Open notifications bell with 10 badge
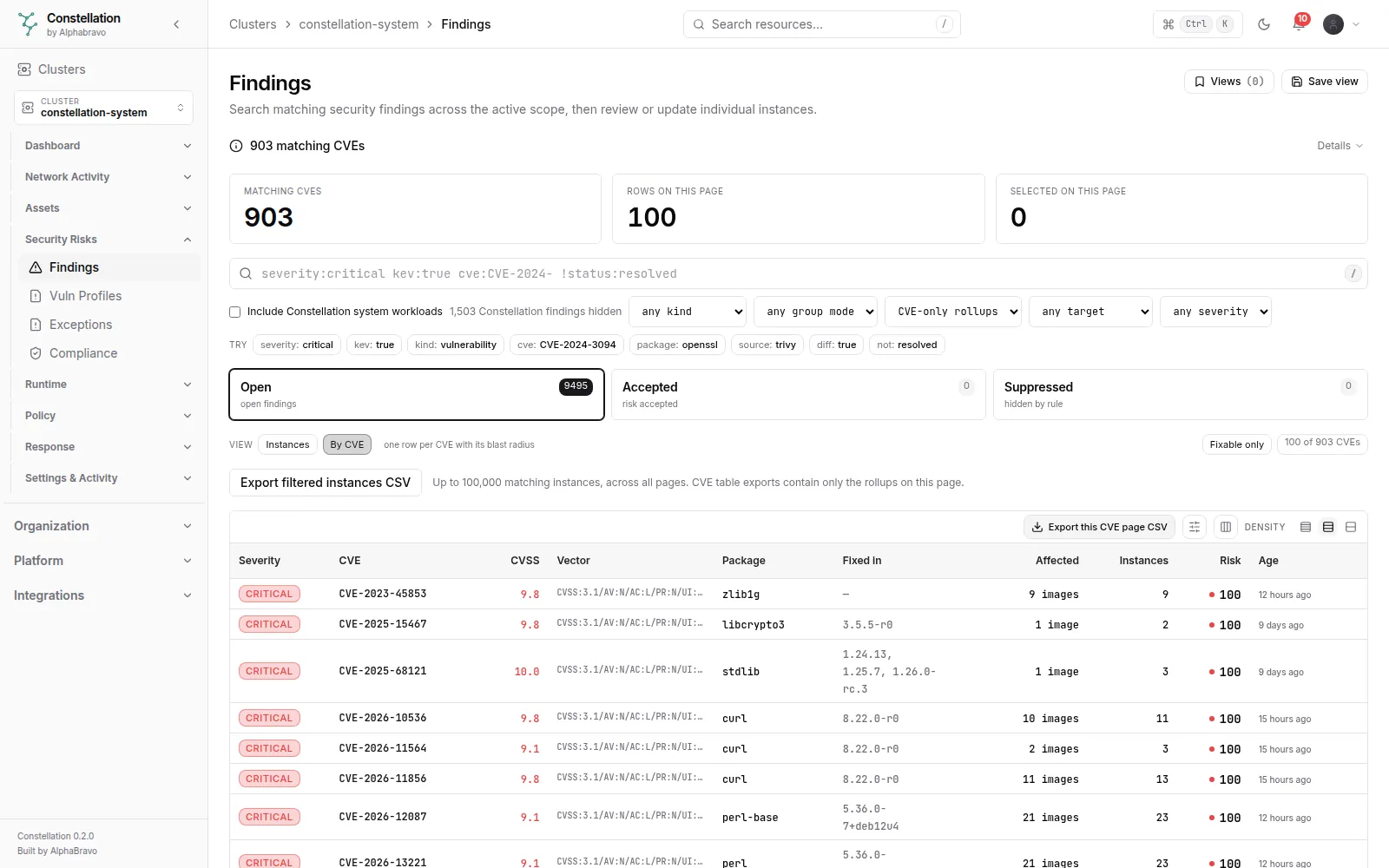1389x868 pixels. 1299,24
